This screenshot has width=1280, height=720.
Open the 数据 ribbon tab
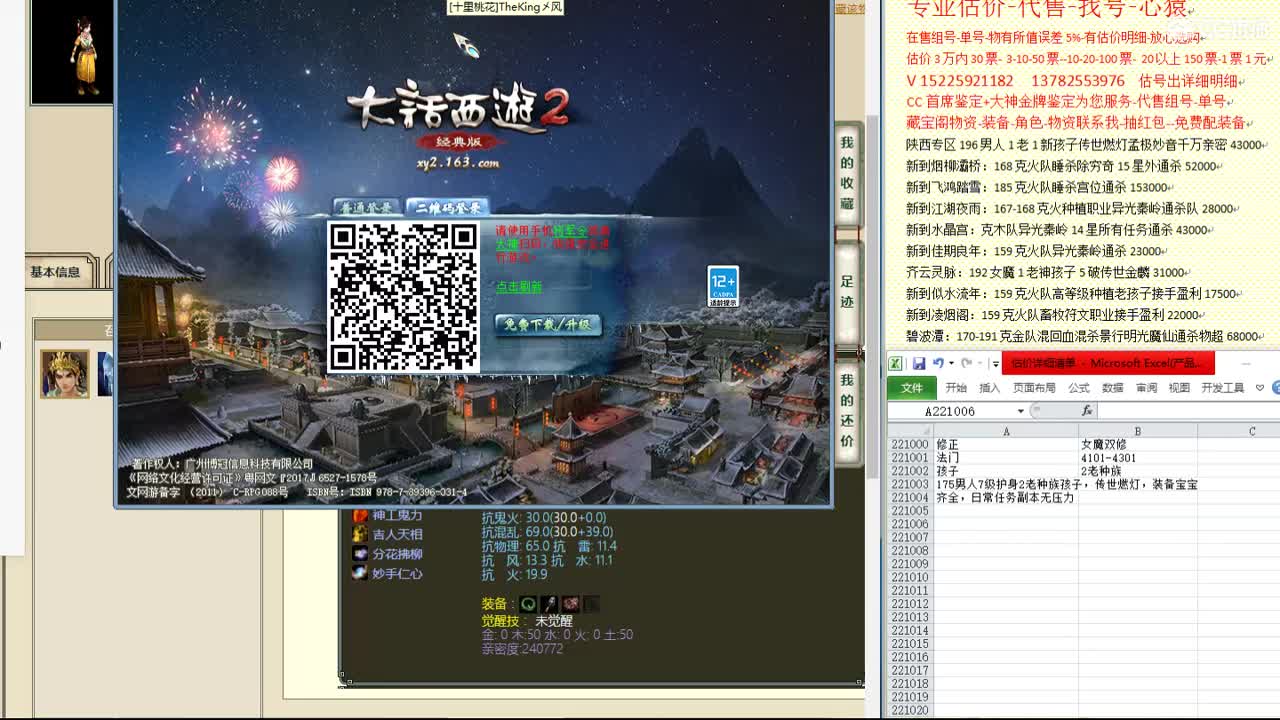tap(1113, 388)
